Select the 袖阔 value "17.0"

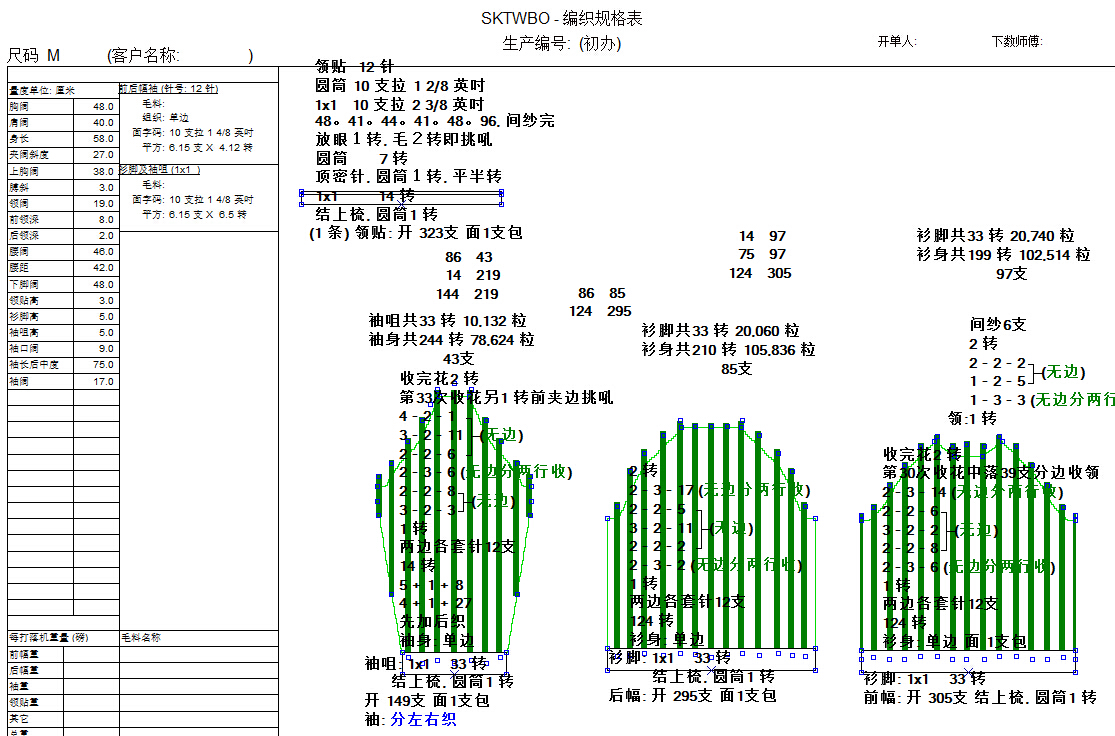coord(103,381)
